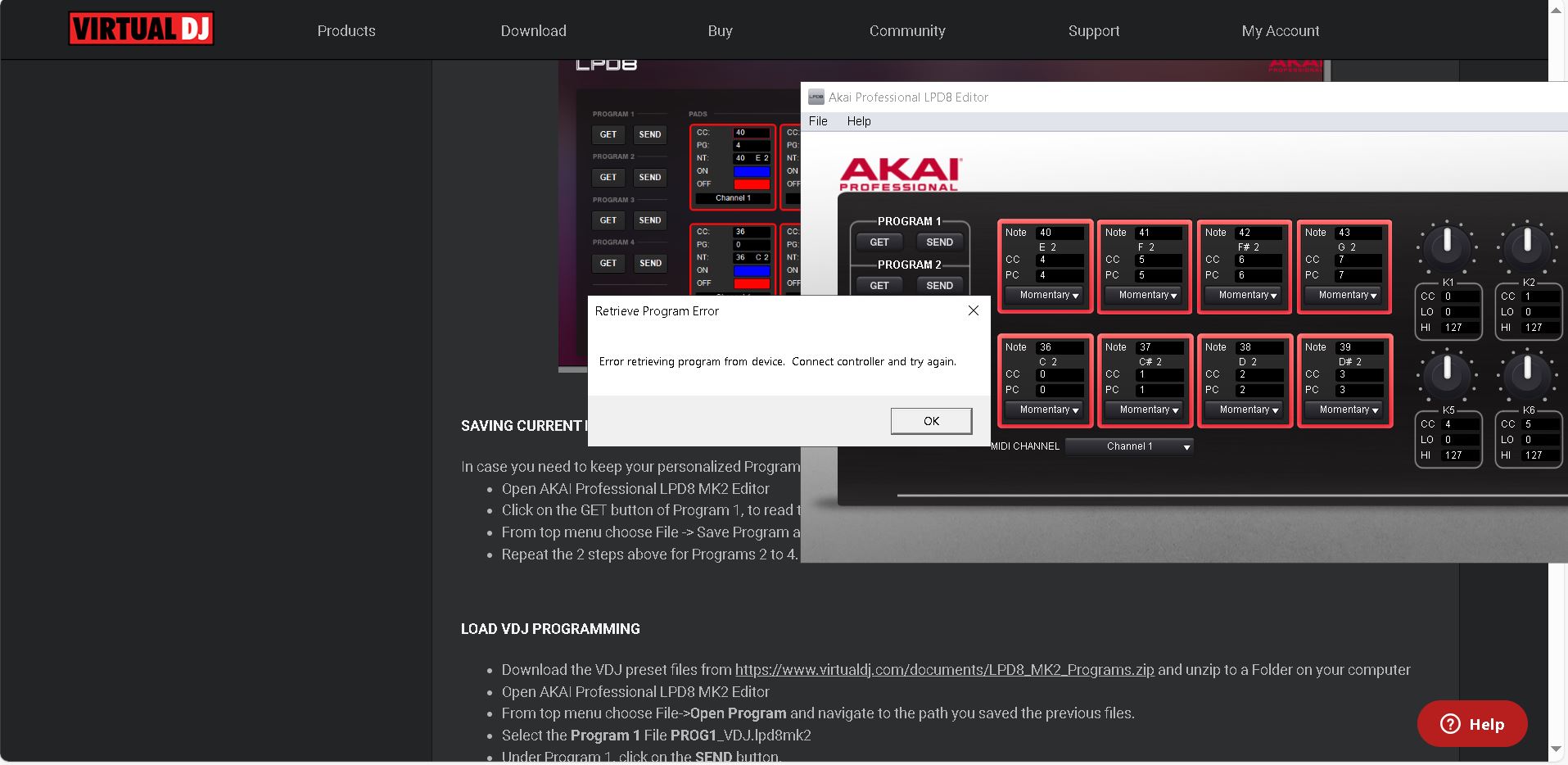Click the Note field showing 42

pos(1259,233)
